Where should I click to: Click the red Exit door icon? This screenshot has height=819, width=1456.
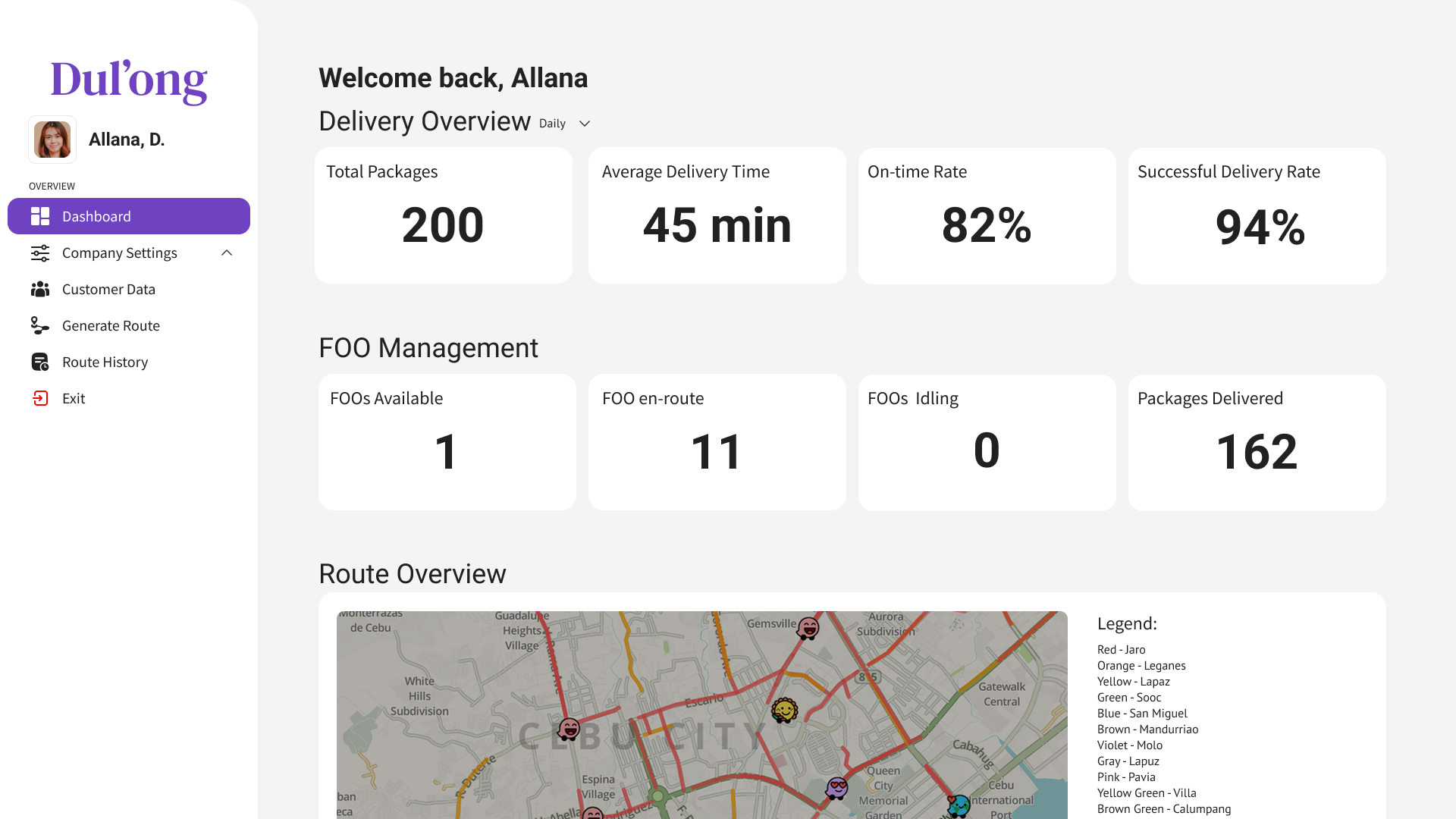40,399
